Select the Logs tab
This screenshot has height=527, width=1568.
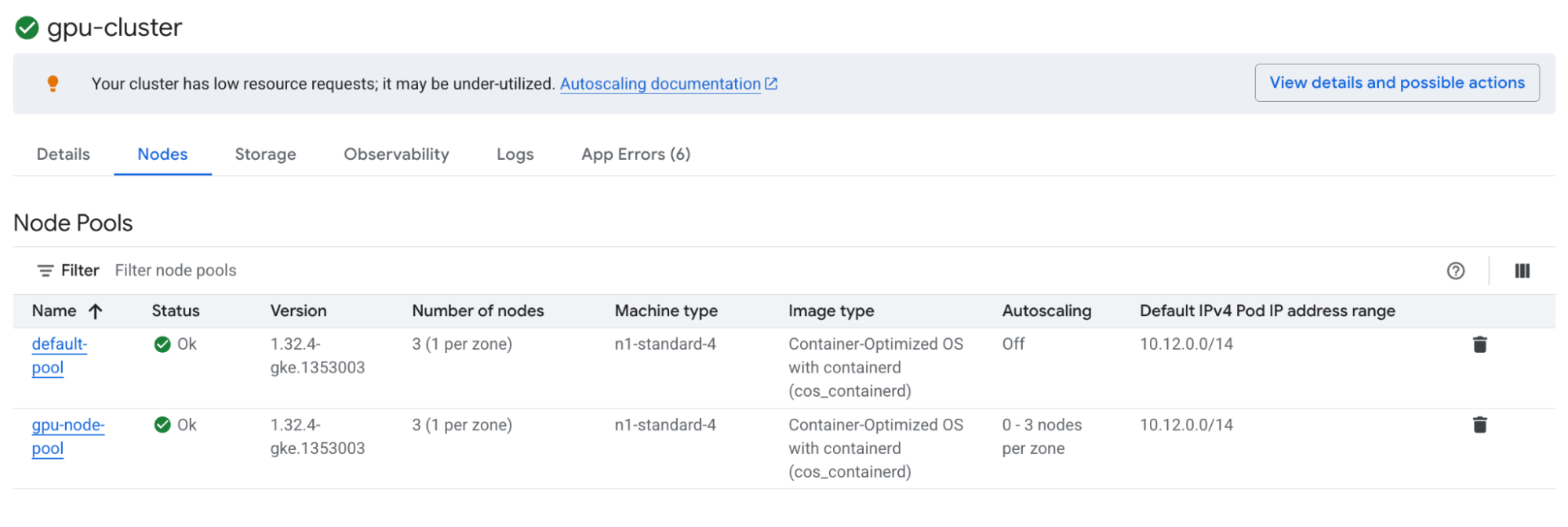coord(515,154)
